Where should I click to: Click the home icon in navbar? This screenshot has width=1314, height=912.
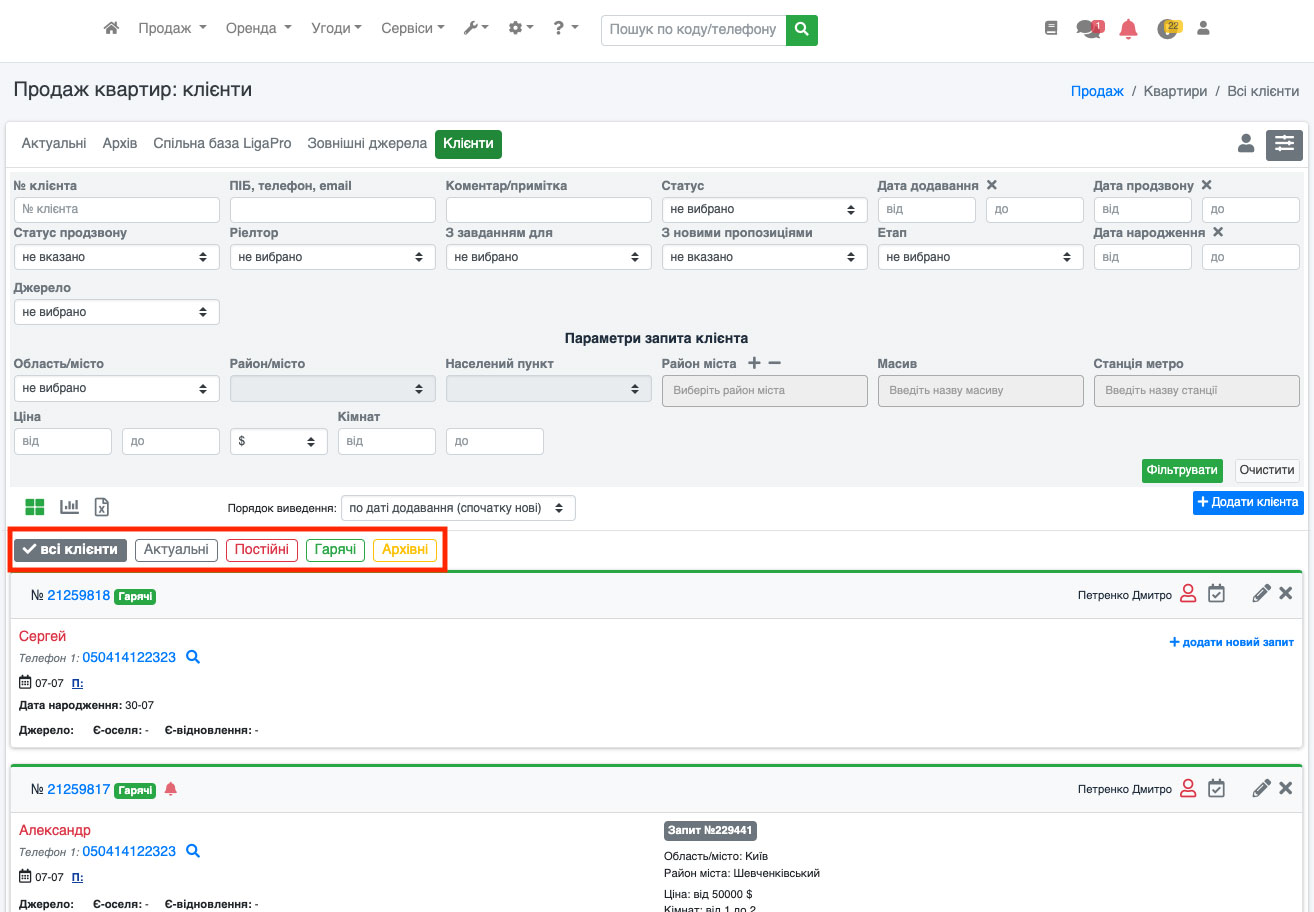pos(112,29)
